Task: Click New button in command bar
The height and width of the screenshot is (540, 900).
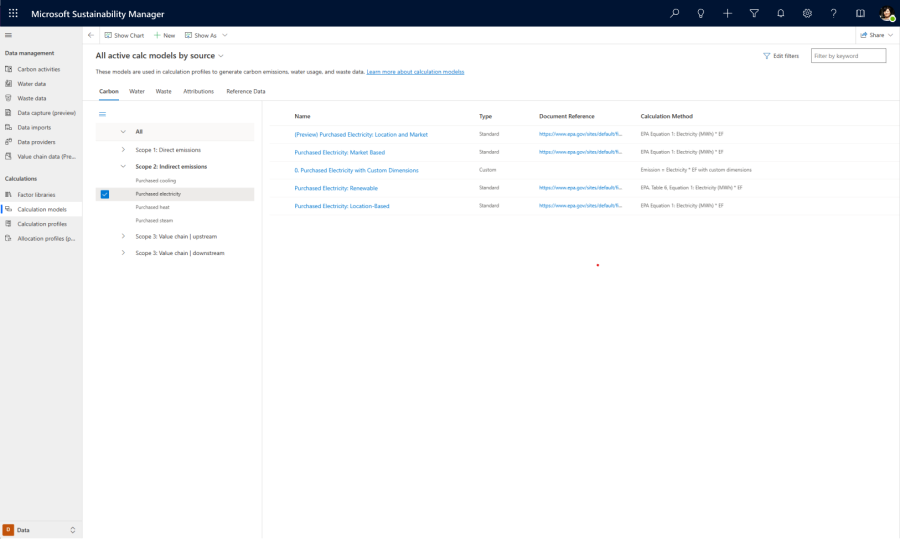Action: tap(164, 35)
